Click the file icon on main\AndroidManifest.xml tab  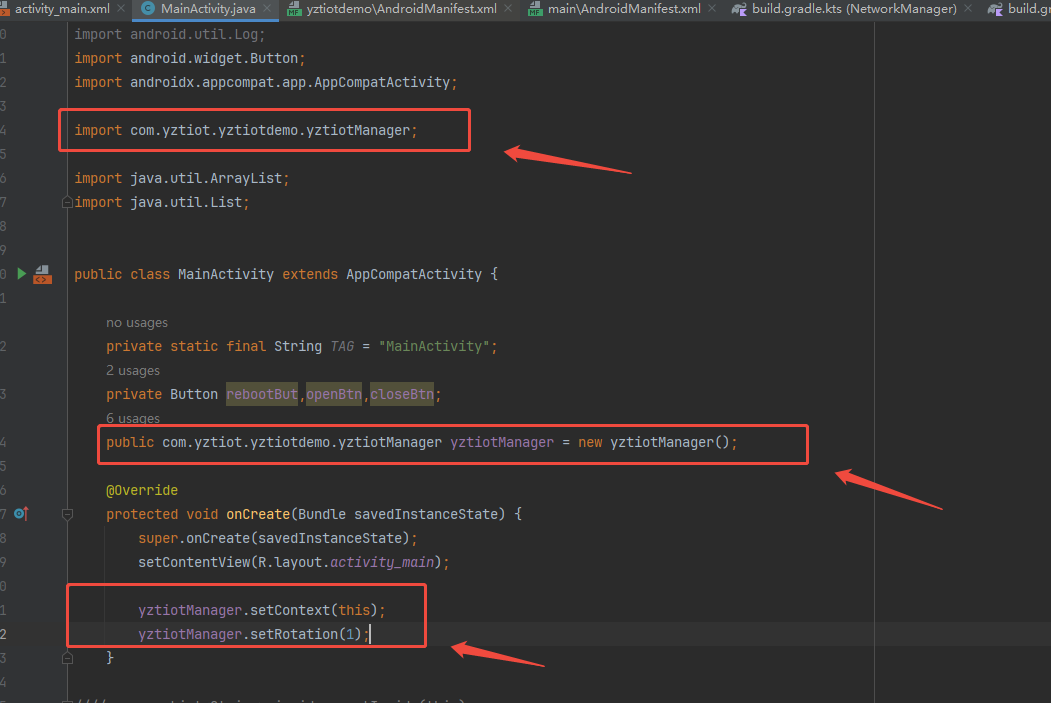click(x=534, y=9)
